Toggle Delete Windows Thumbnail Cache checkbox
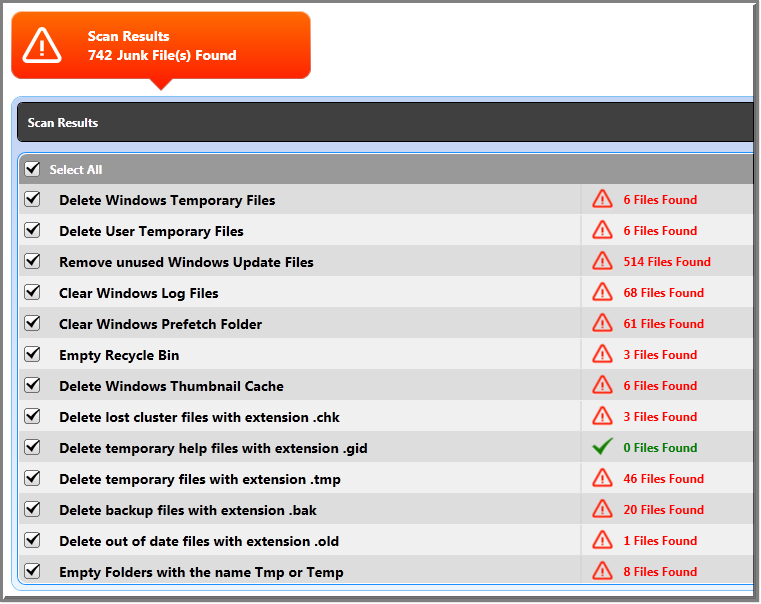Screen dimensions: 761x604 [x=33, y=385]
